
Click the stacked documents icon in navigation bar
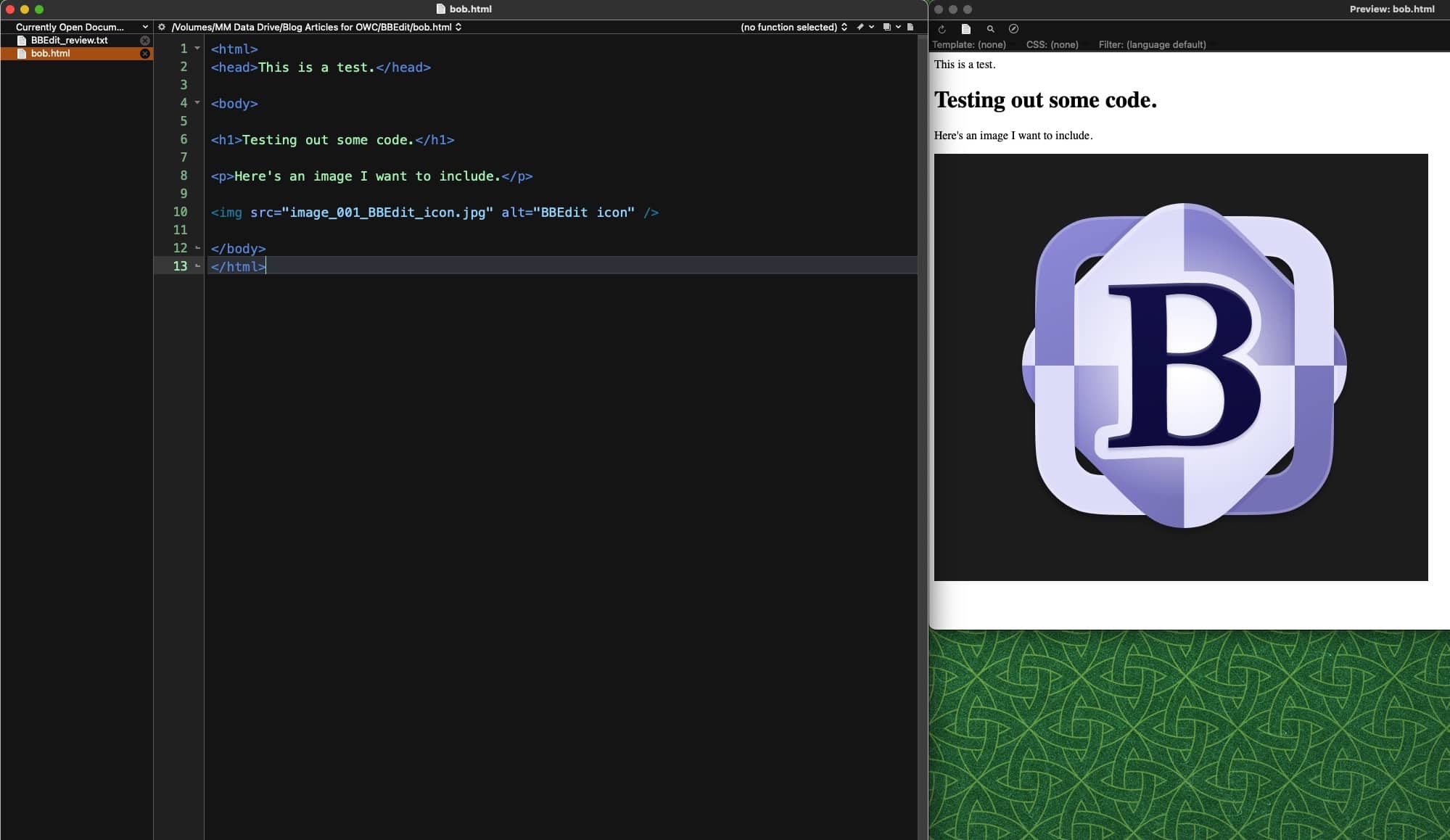coord(886,27)
